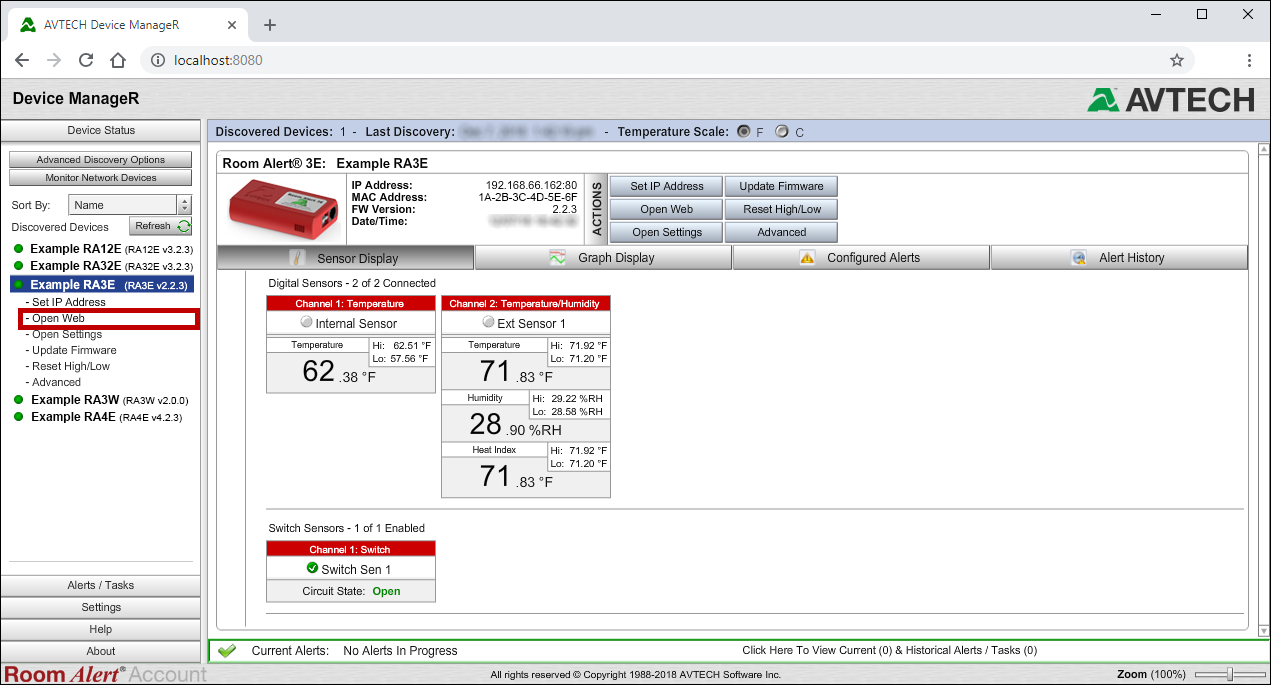Click the browser reload page icon
This screenshot has width=1271, height=685.
(86, 60)
